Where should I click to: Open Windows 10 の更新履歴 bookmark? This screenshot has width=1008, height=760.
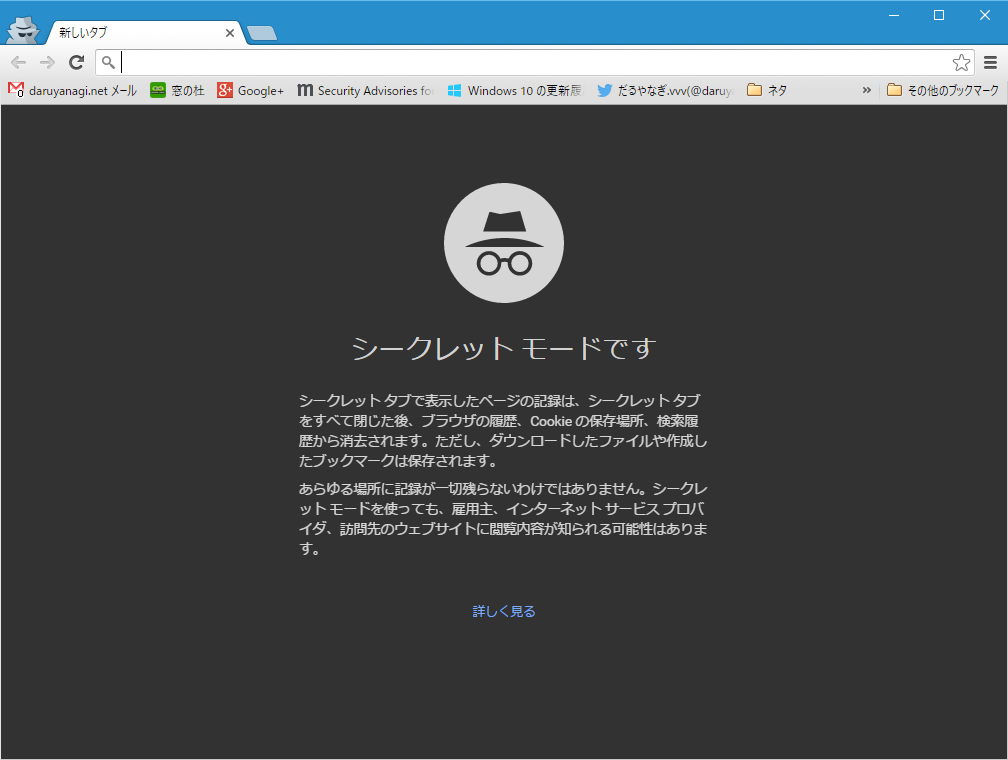[514, 91]
